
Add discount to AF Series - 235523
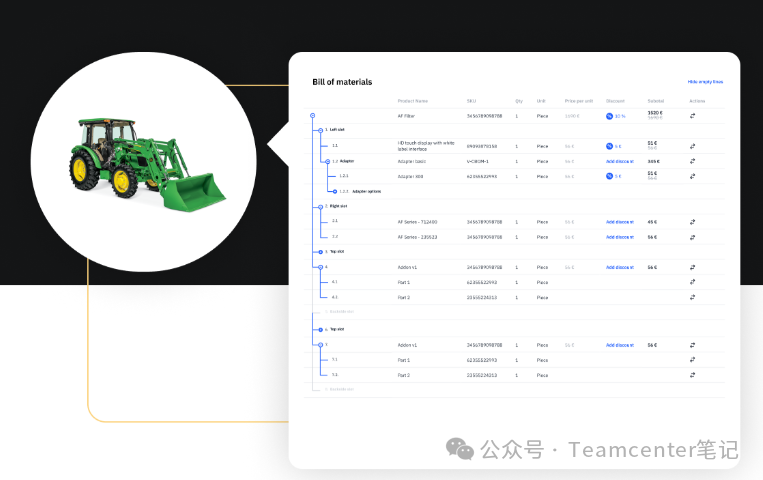619,237
